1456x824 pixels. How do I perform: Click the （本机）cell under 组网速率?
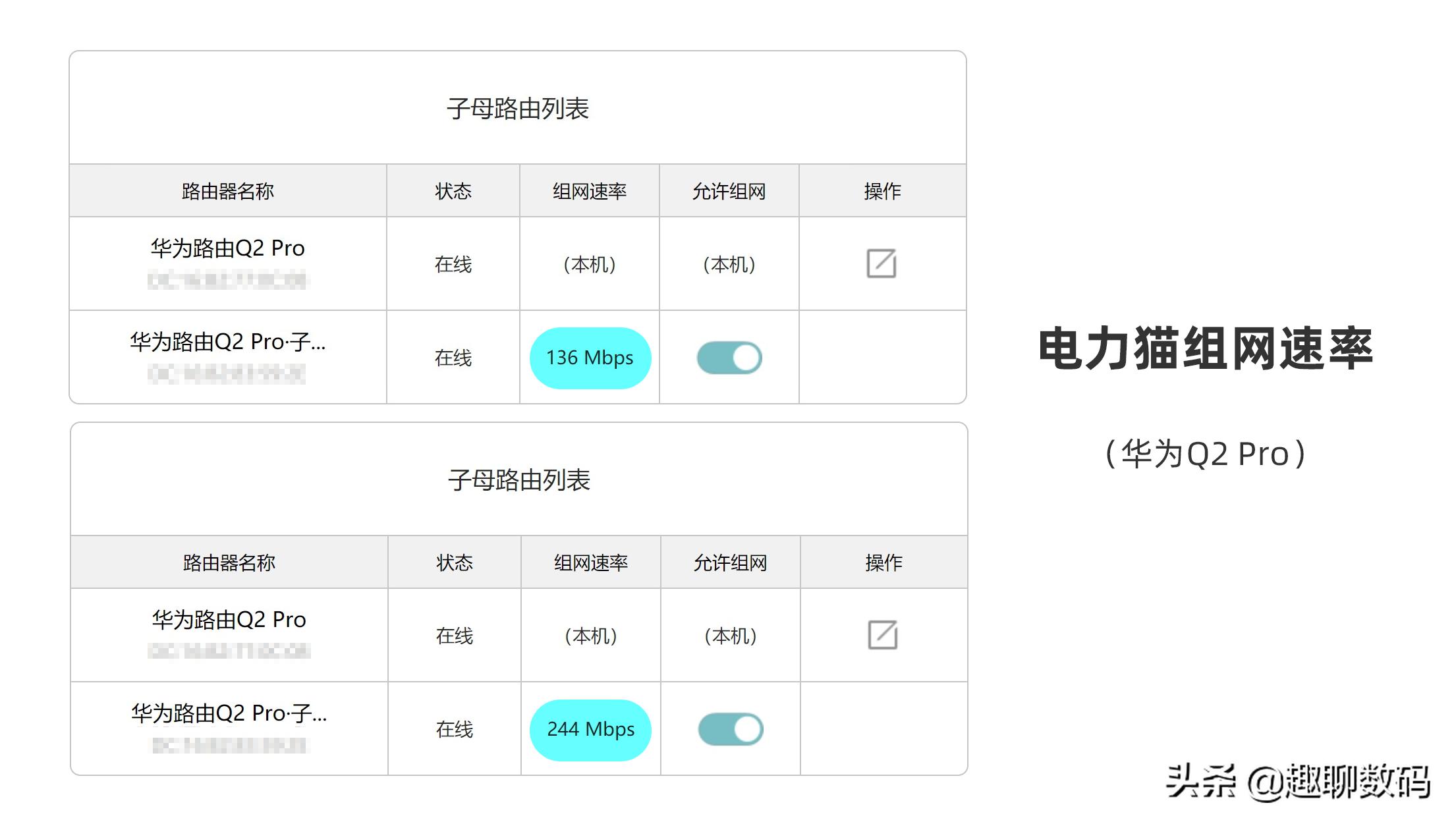pos(590,263)
